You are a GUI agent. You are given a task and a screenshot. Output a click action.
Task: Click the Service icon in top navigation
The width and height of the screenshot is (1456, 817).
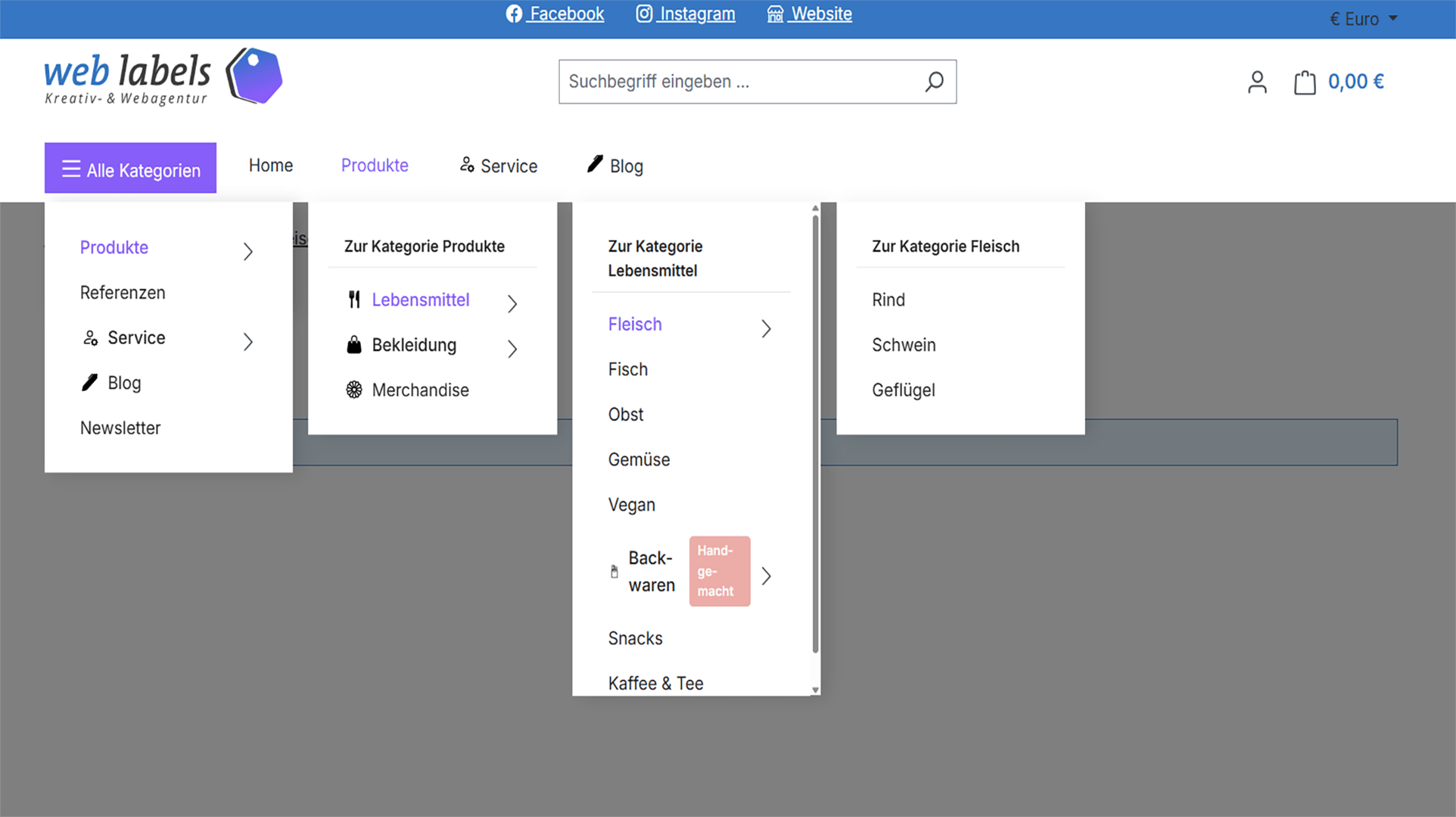click(x=467, y=164)
